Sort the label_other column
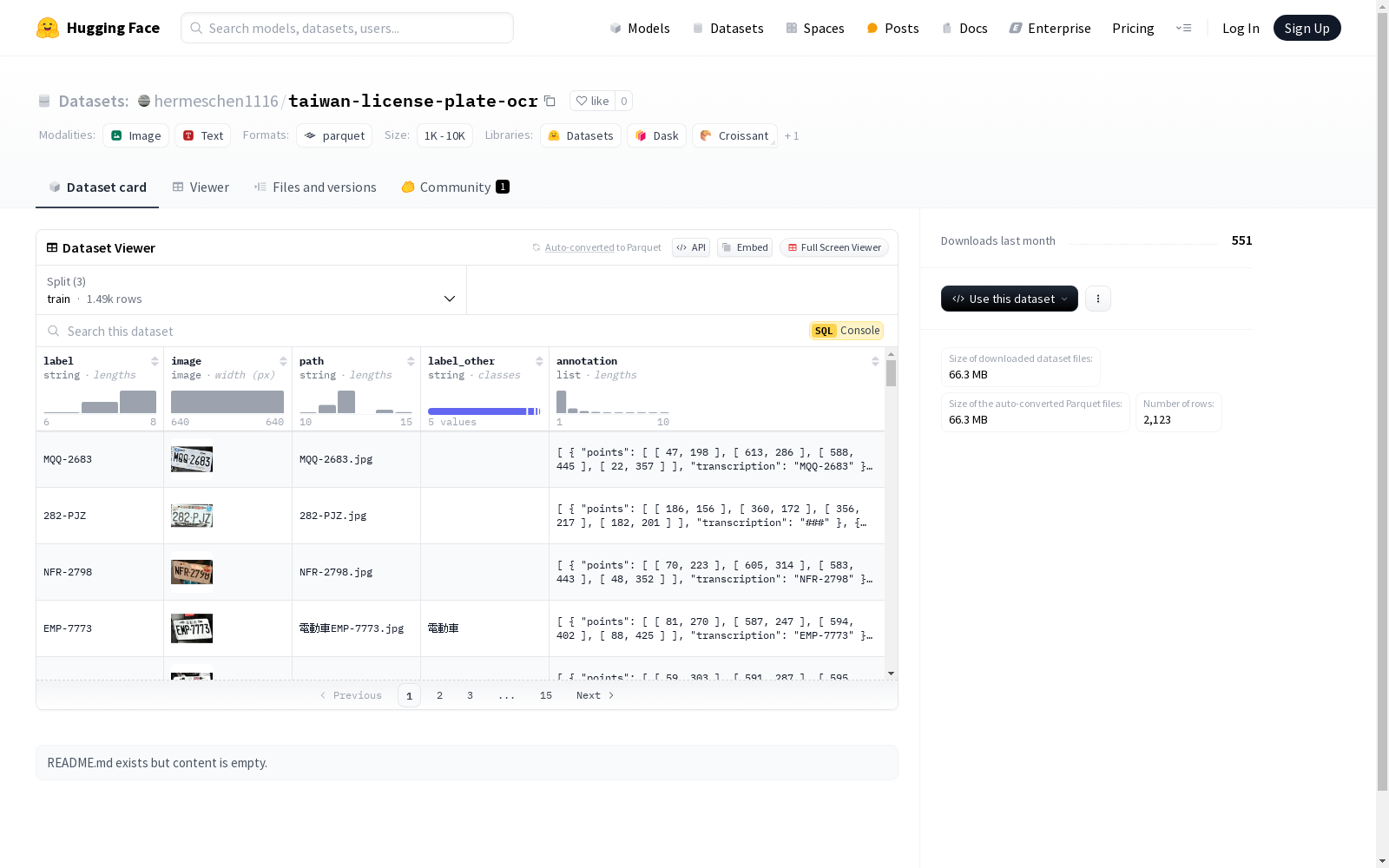This screenshot has height=868, width=1389. click(x=539, y=361)
